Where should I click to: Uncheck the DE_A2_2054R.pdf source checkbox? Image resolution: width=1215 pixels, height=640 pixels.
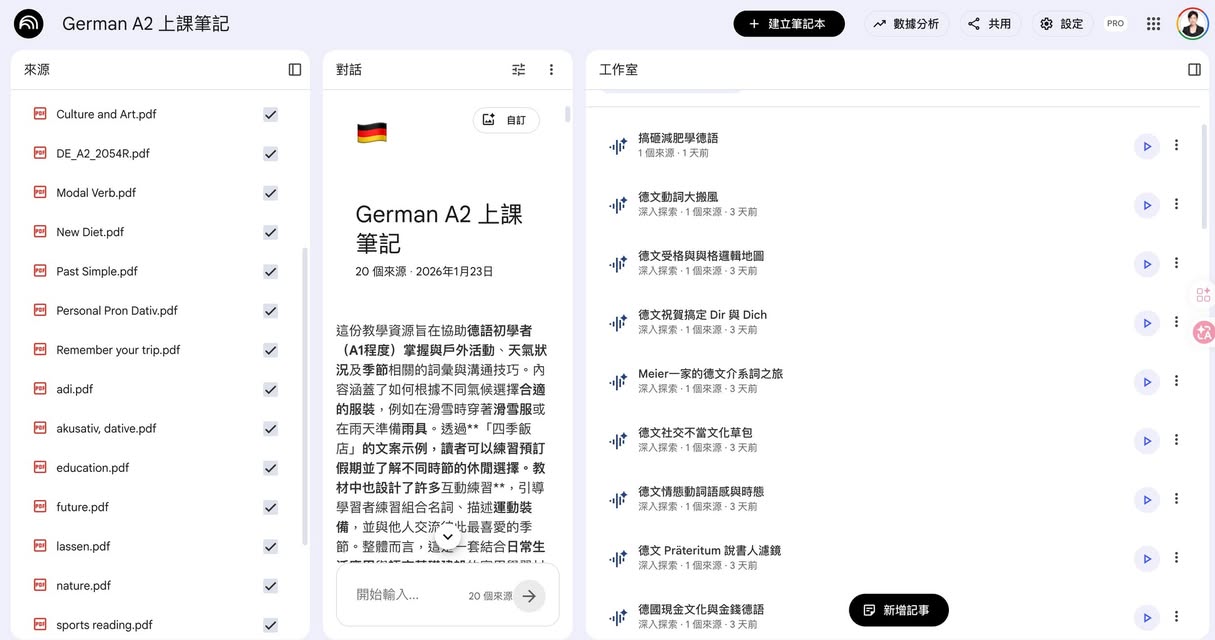point(270,154)
